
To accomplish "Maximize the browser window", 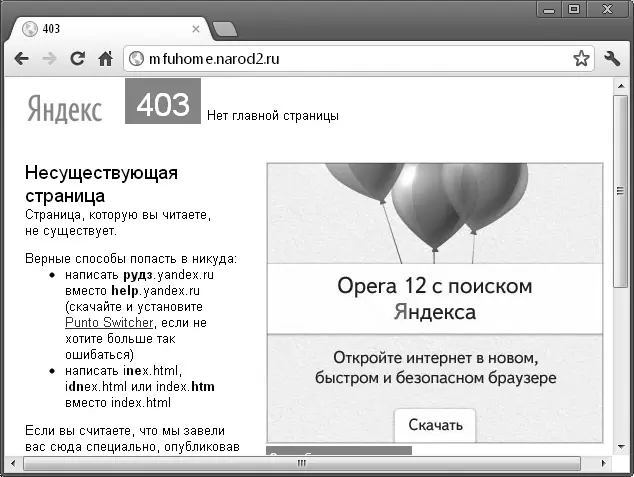I will click(x=574, y=10).
